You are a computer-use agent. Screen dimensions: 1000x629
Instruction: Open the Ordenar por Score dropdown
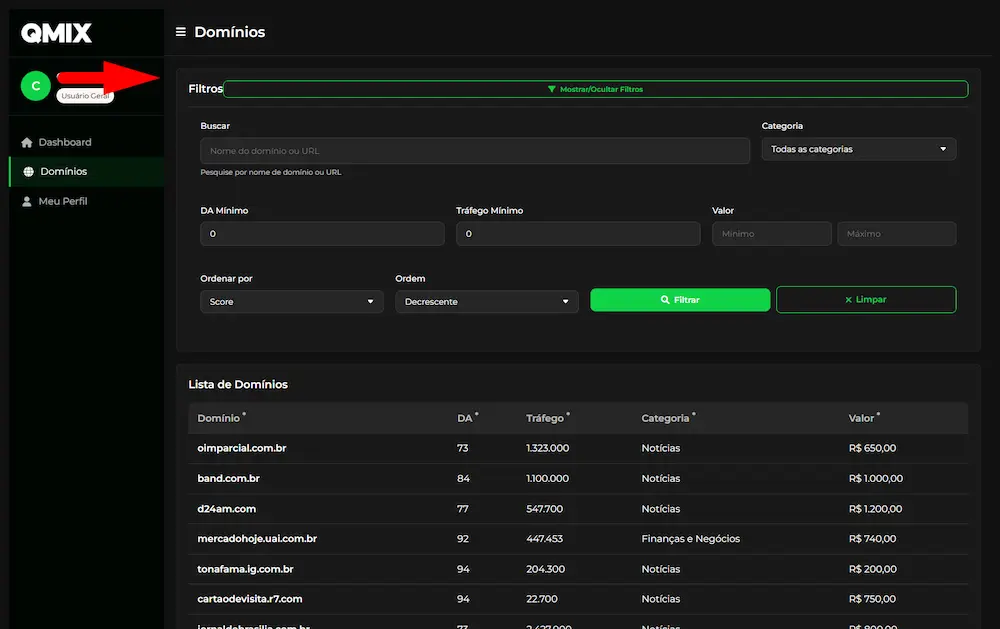coord(291,300)
